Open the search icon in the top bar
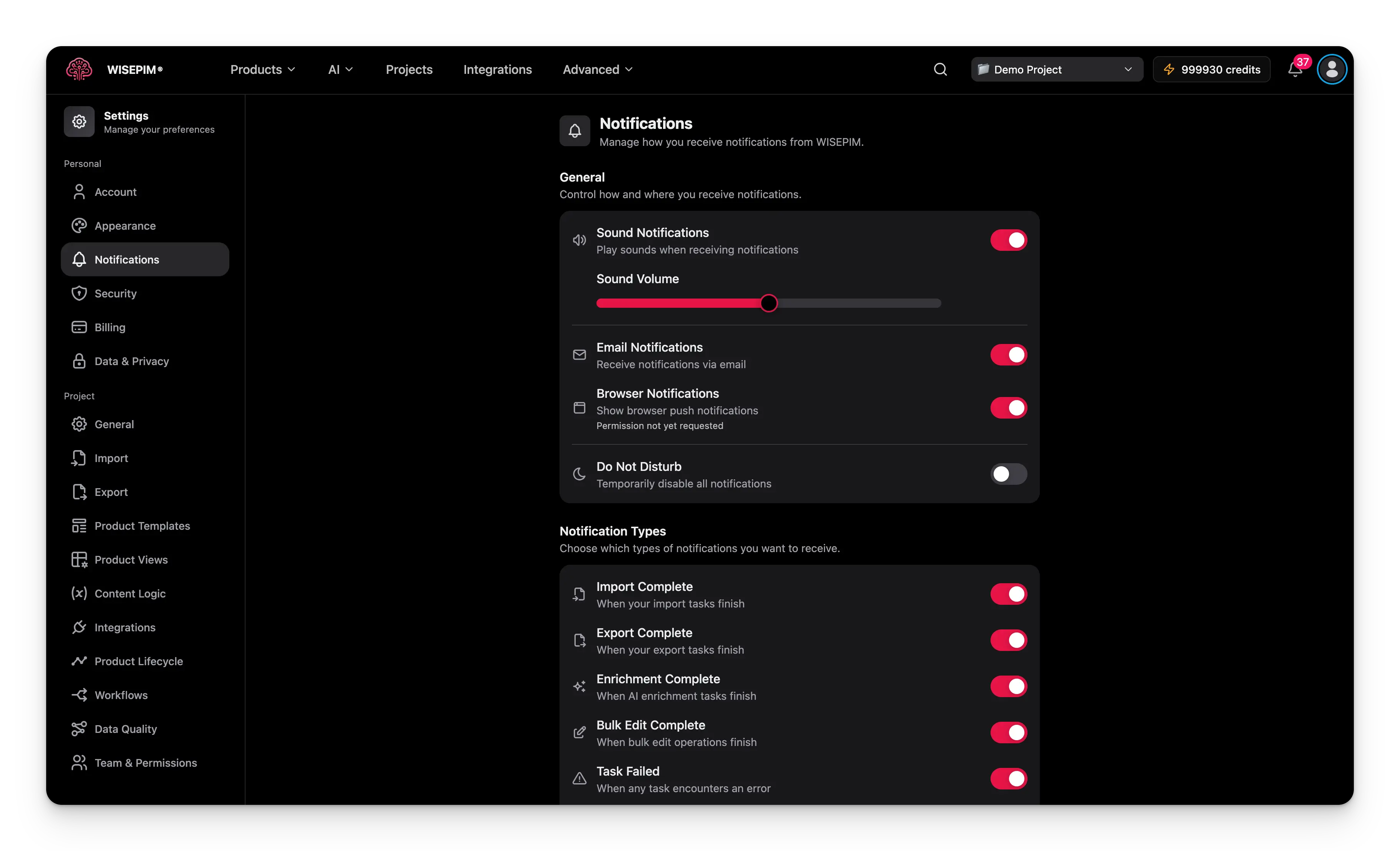This screenshot has width=1400, height=851. pyautogui.click(x=940, y=69)
